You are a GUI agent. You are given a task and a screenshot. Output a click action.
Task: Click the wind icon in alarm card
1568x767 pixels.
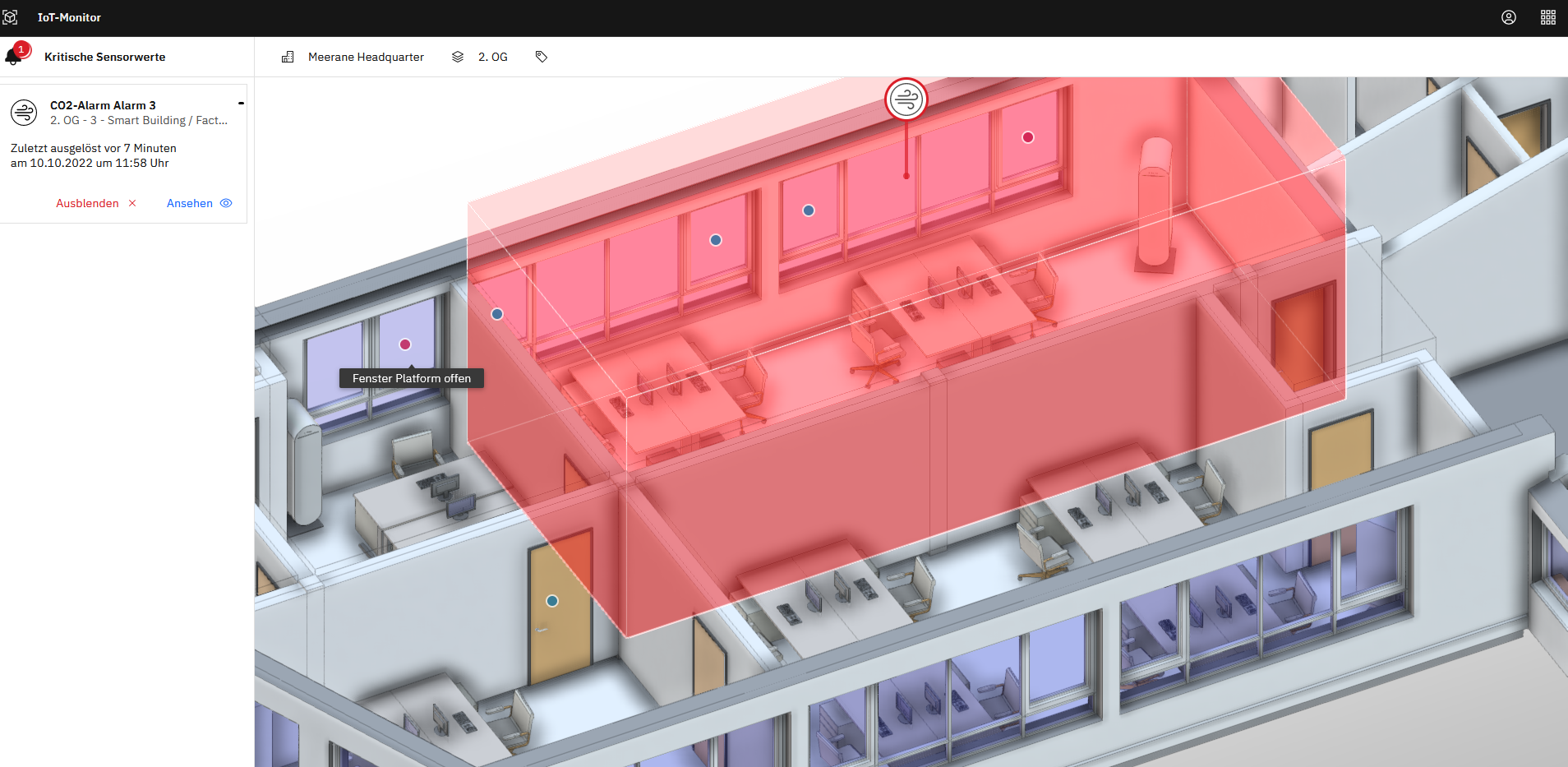pos(25,112)
